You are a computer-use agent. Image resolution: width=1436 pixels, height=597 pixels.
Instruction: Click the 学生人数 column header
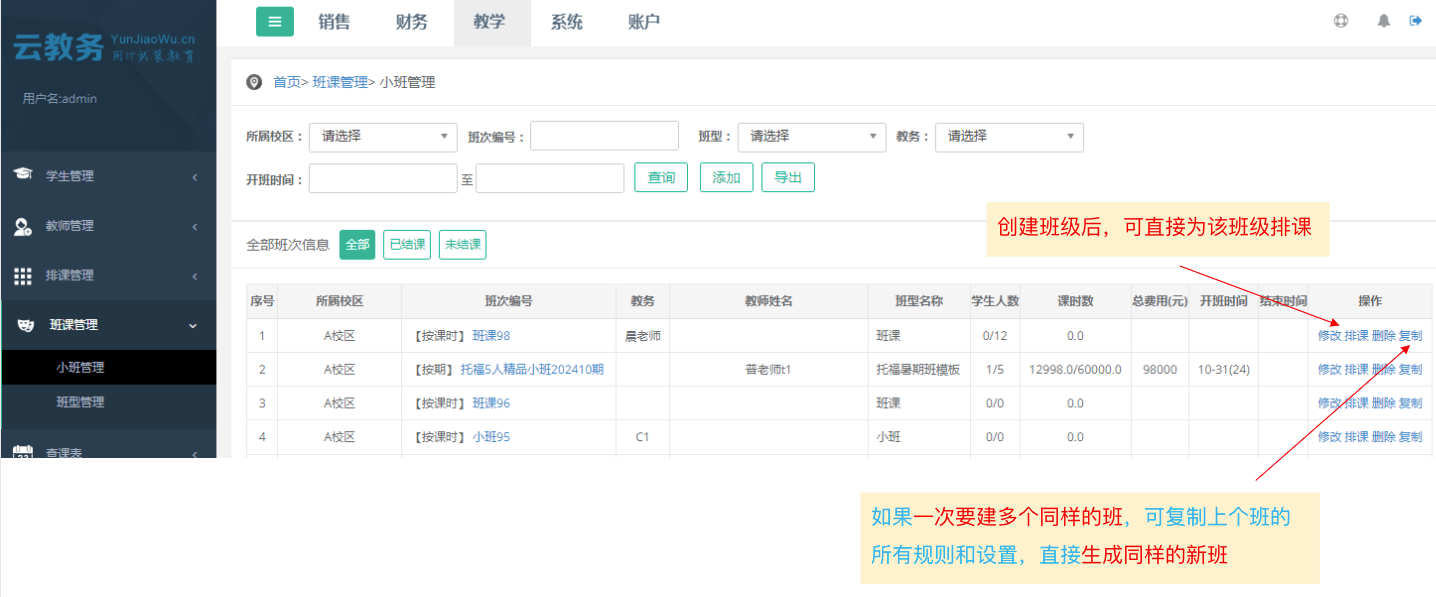995,301
